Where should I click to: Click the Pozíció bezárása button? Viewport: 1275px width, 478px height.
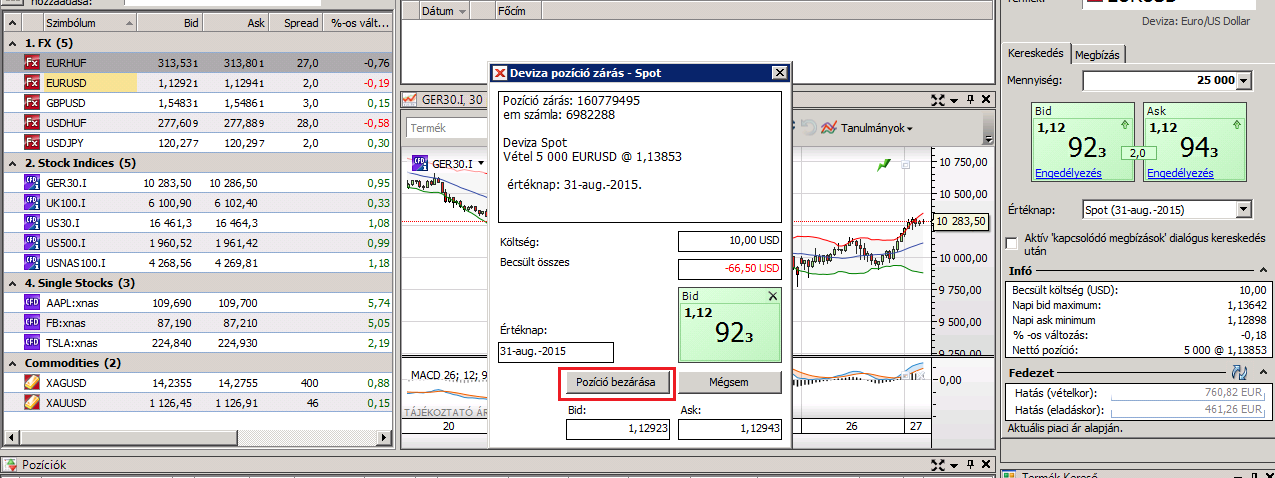tap(617, 383)
